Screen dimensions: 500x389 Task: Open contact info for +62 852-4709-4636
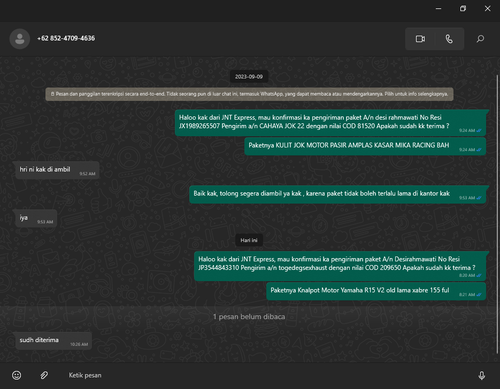click(66, 38)
